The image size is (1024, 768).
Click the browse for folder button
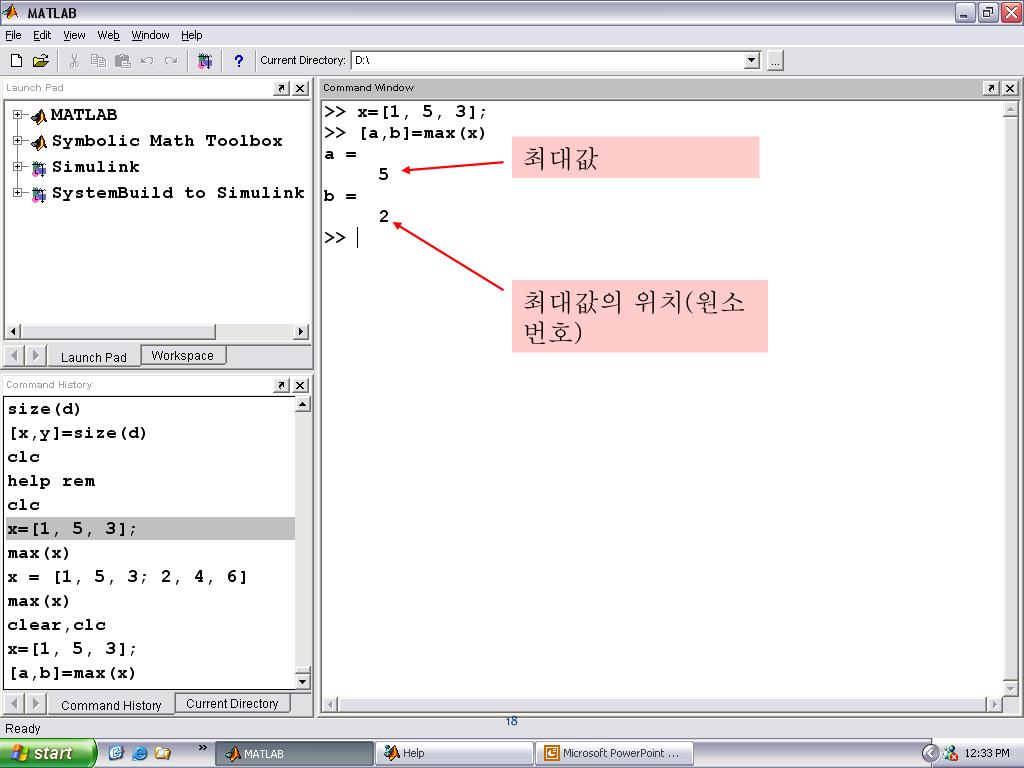775,61
